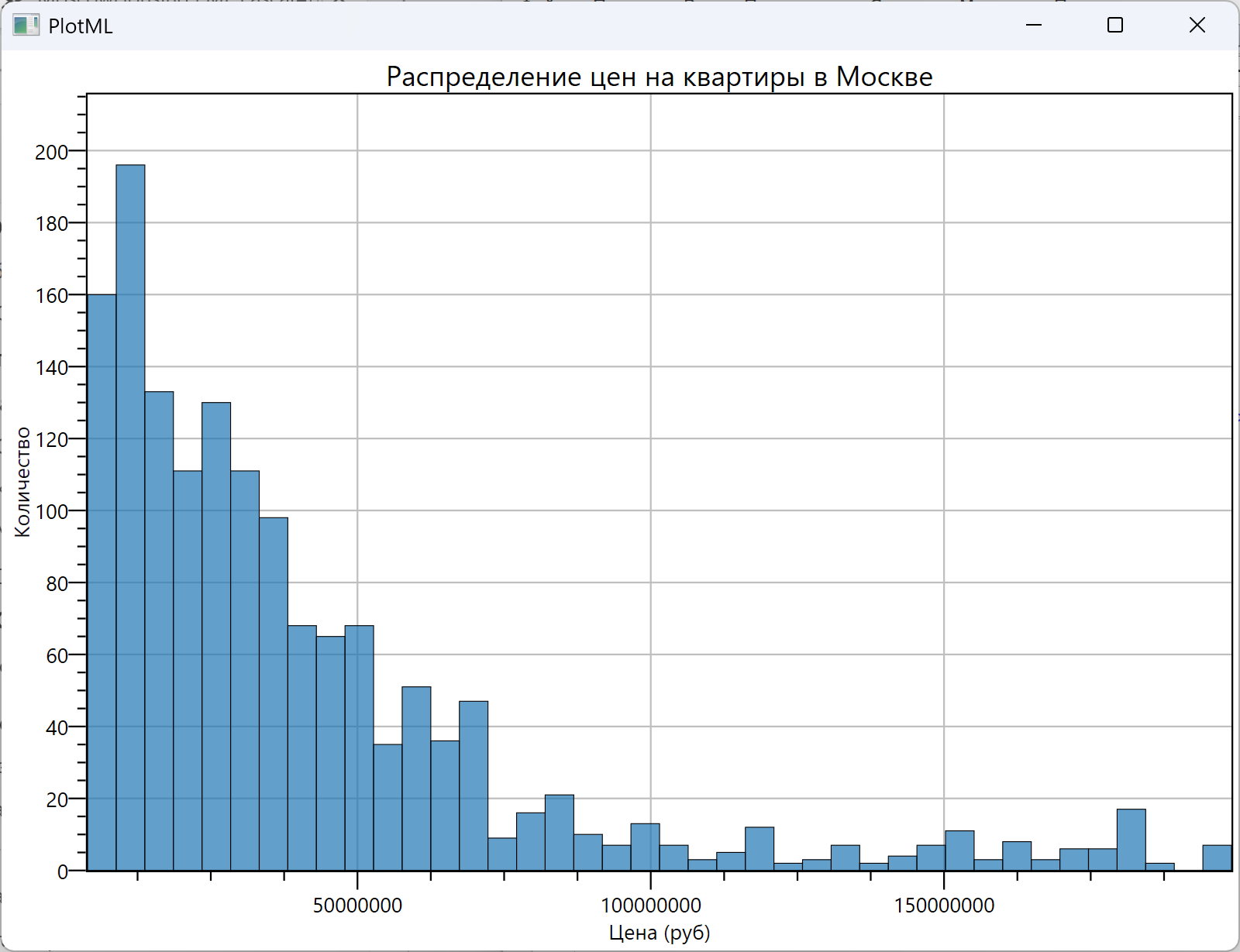1240x952 pixels.
Task: Click the 100000000 x-axis tick label
Action: click(x=651, y=906)
